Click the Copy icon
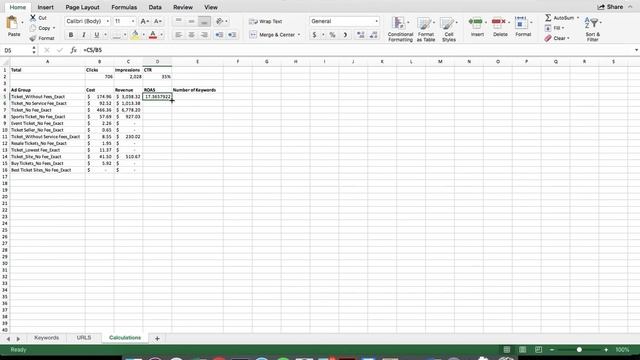The height and width of the screenshot is (360, 640). (x=33, y=28)
